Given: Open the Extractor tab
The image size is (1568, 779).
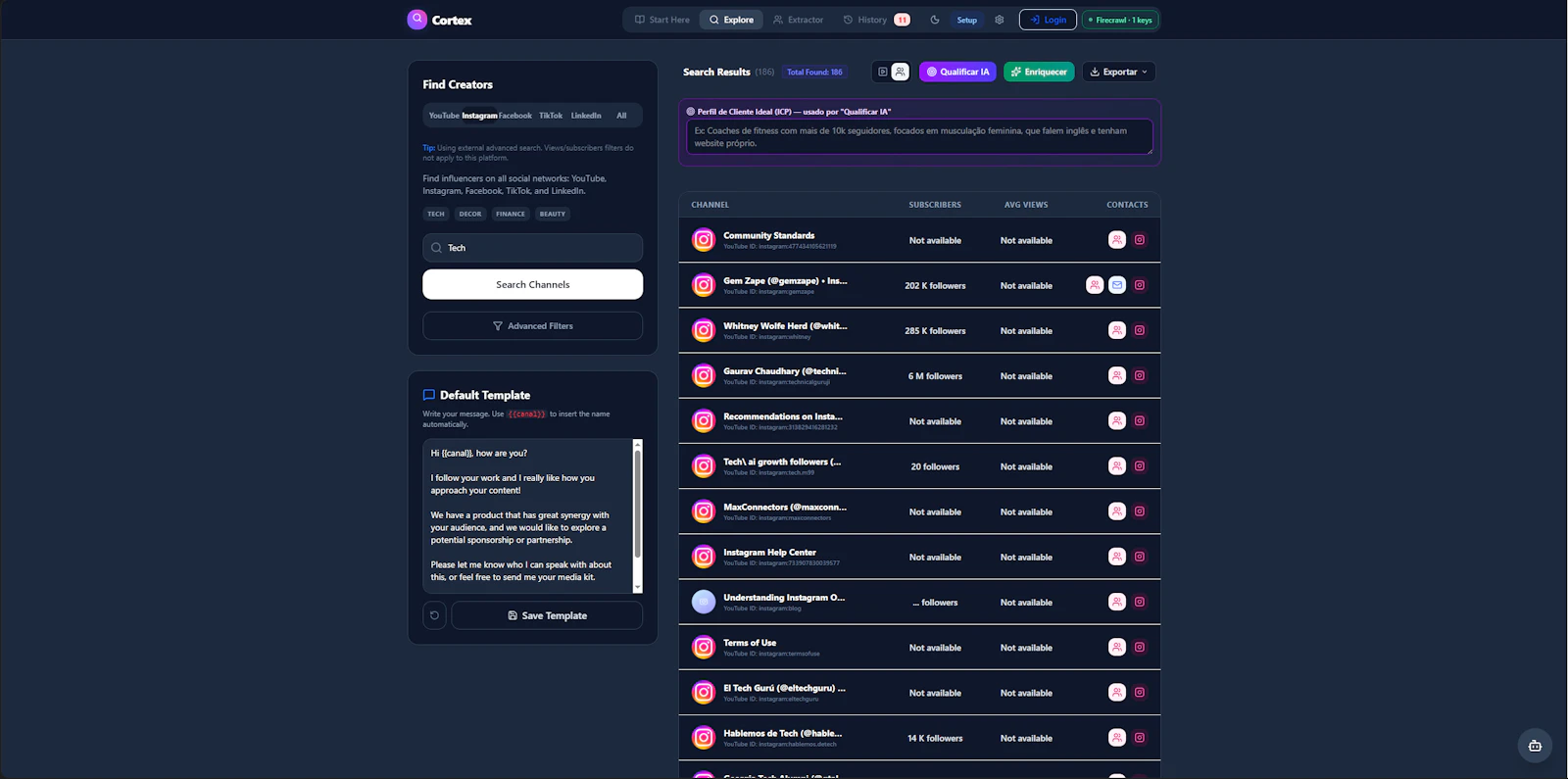Looking at the screenshot, I should pyautogui.click(x=798, y=20).
